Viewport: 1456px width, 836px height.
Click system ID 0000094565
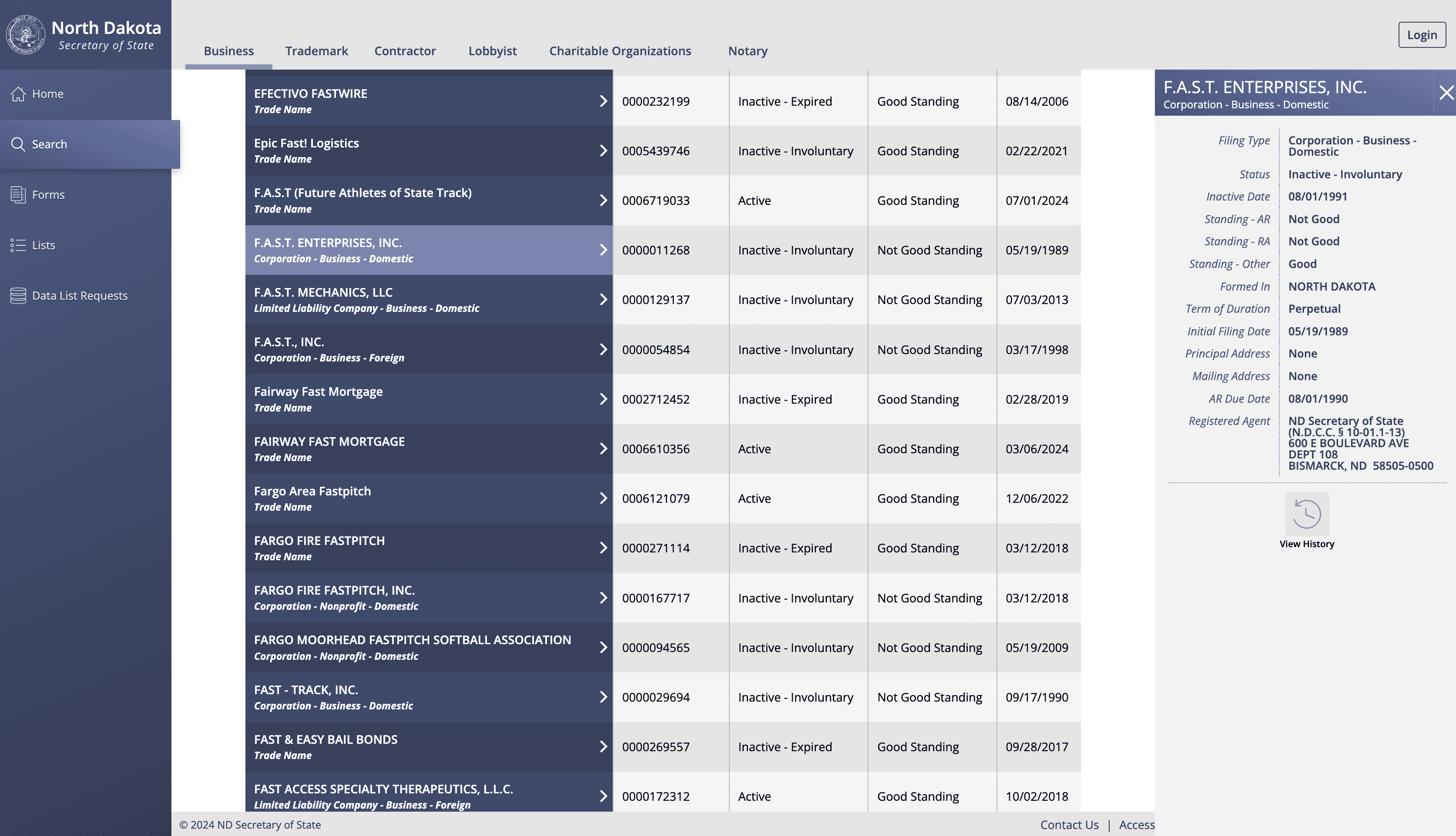(x=656, y=647)
